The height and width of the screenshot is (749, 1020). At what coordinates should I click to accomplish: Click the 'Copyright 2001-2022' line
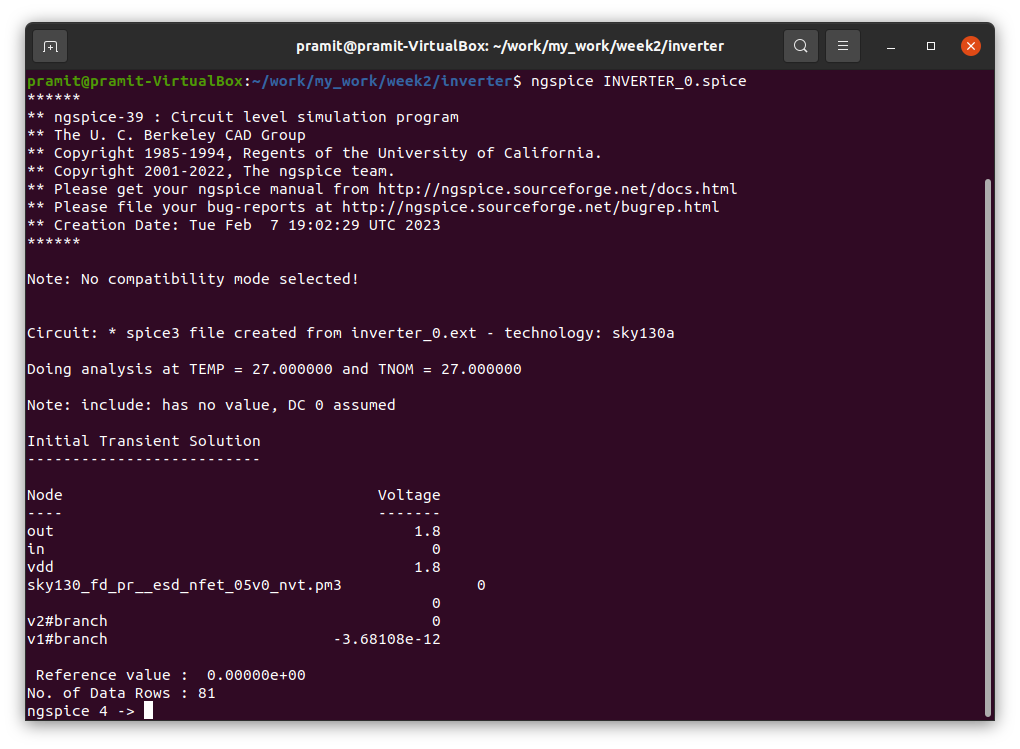click(211, 171)
